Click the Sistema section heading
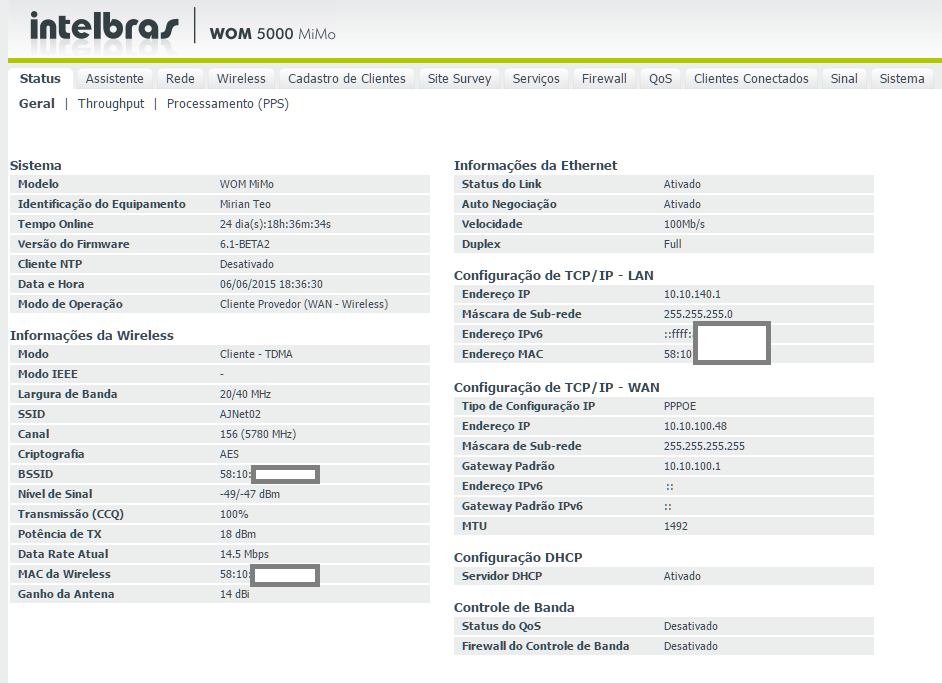The width and height of the screenshot is (942, 683). (35, 166)
